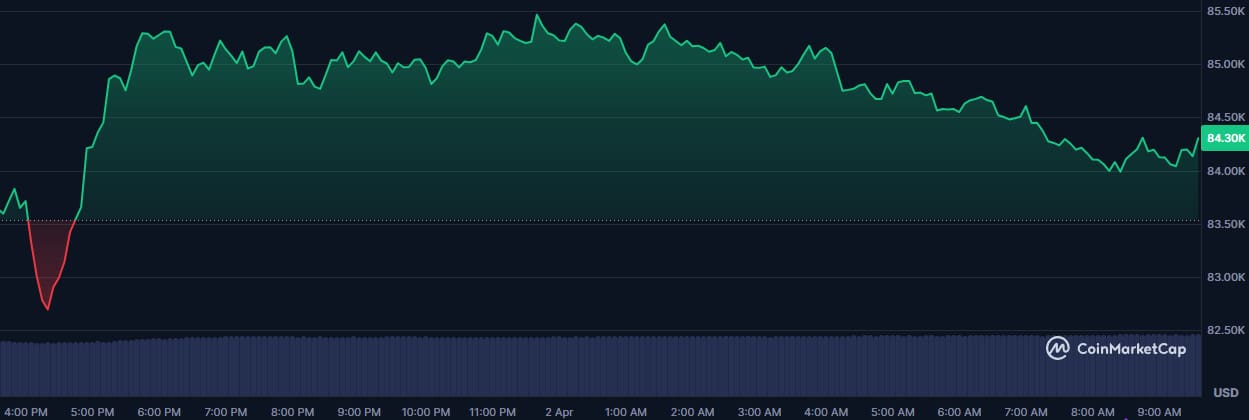Select the 10:00 PM time label
1249x420 pixels.
[x=426, y=411]
